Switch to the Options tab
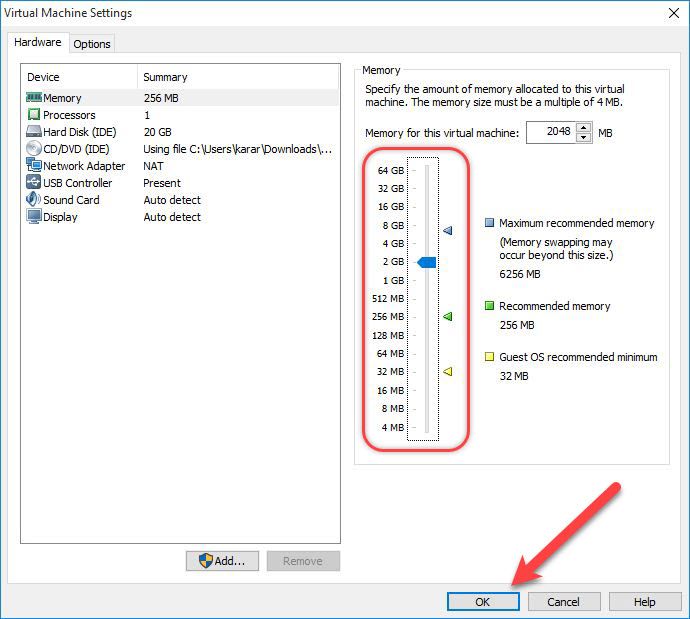Image resolution: width=690 pixels, height=619 pixels. [x=92, y=44]
